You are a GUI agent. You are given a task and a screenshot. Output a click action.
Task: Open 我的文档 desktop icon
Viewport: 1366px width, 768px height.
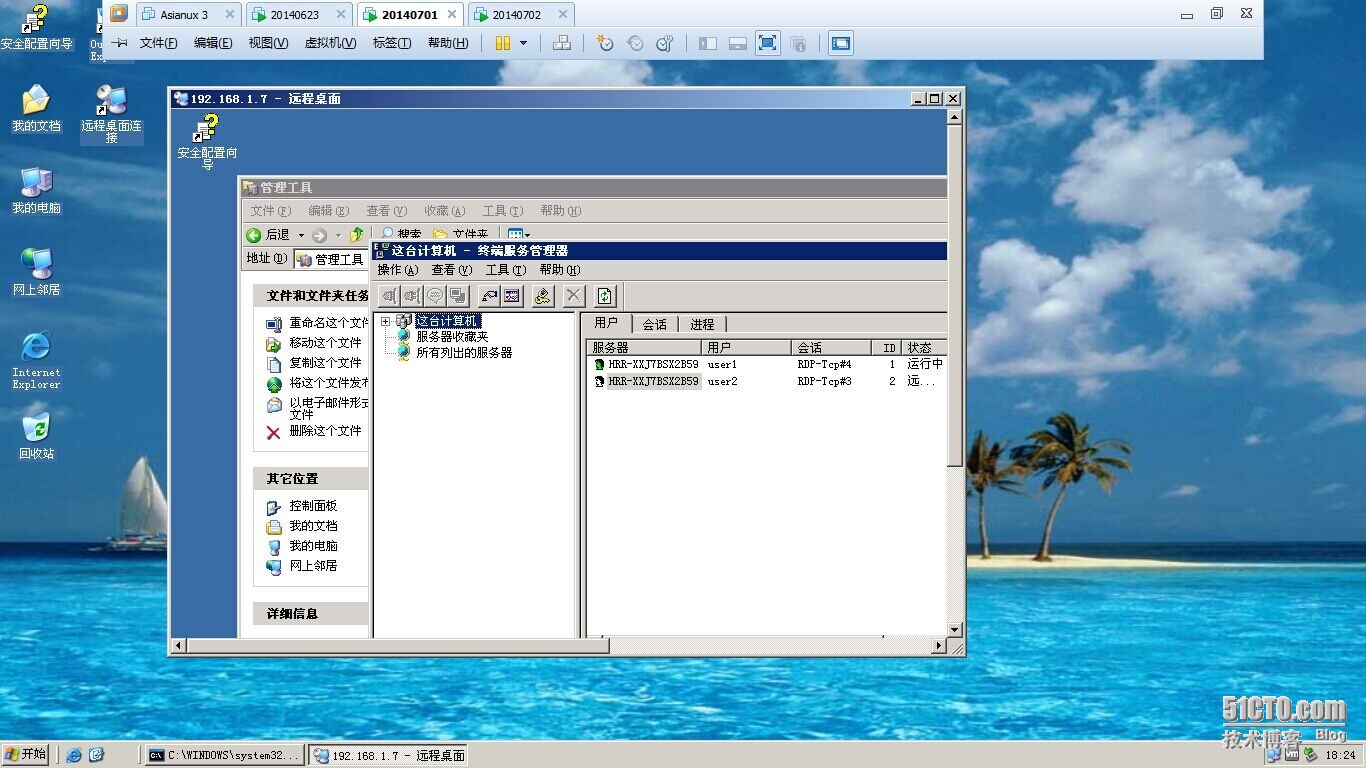(36, 109)
